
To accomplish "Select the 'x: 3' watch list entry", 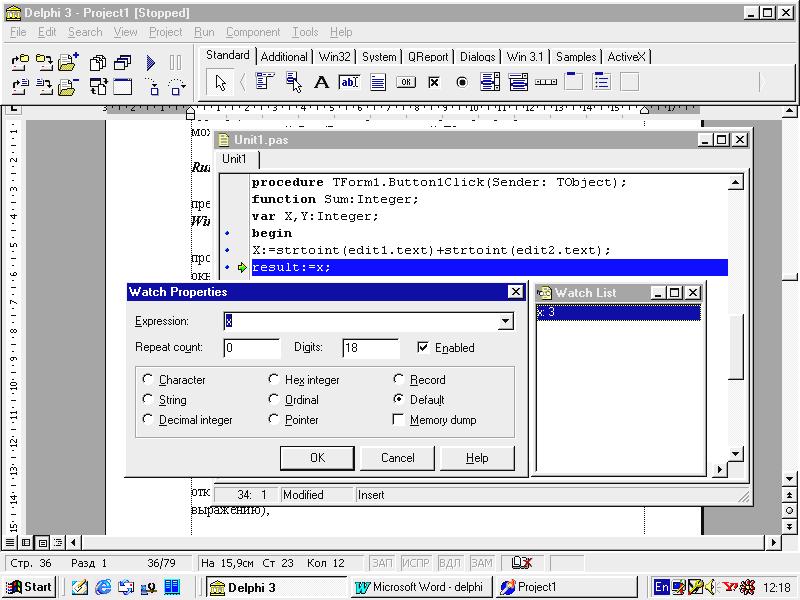I will pyautogui.click(x=618, y=312).
